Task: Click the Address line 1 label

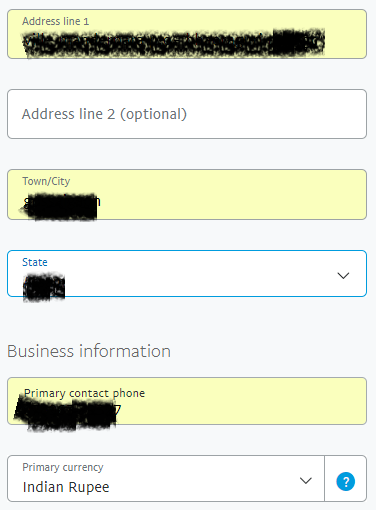Action: click(56, 21)
